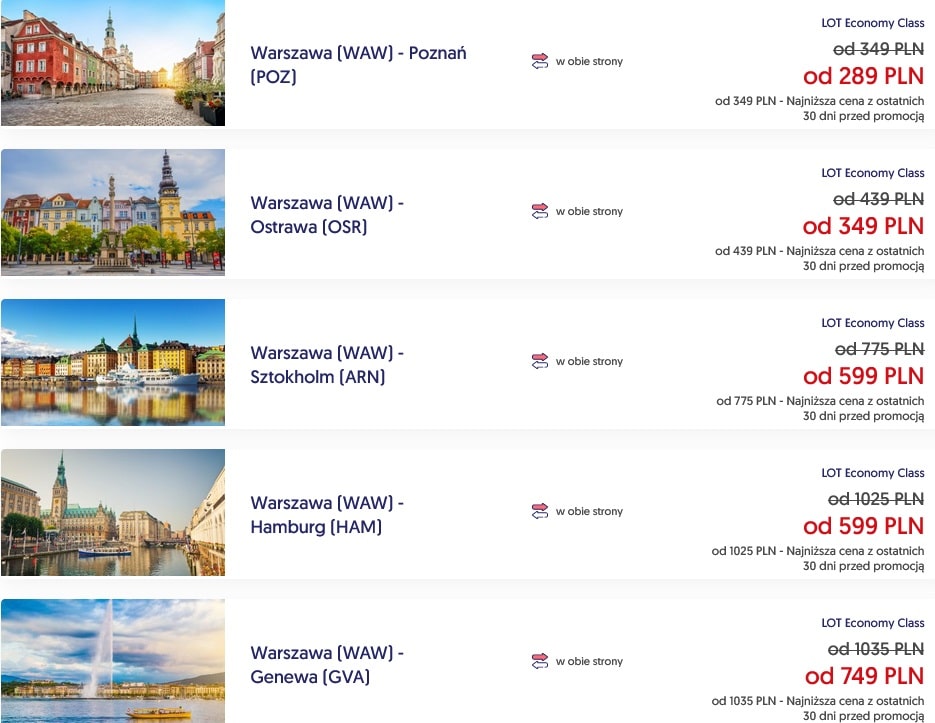Open the Hamburg city hall photo

click(113, 512)
